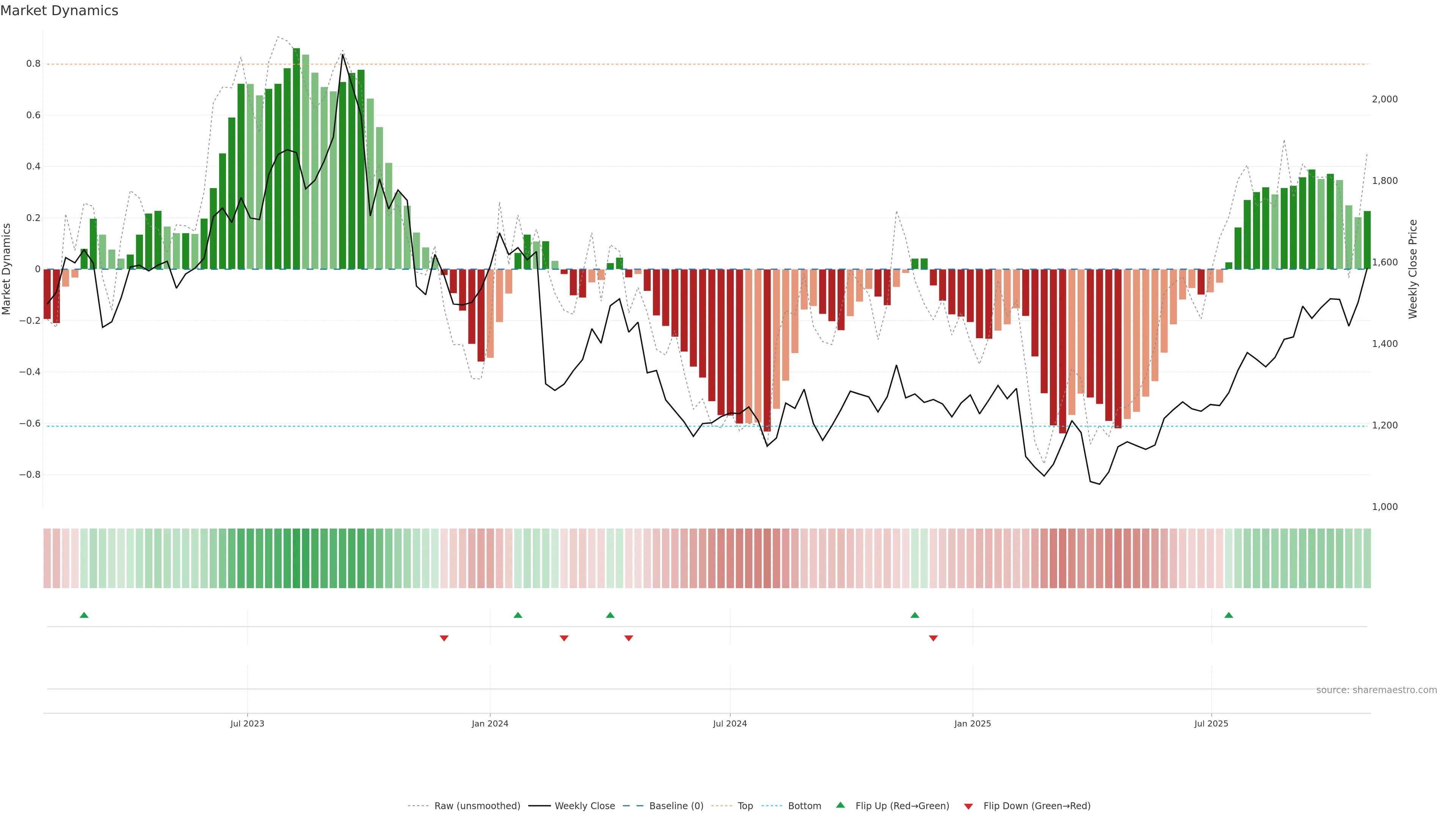Toggle the Weekly Close legend entry

584,806
